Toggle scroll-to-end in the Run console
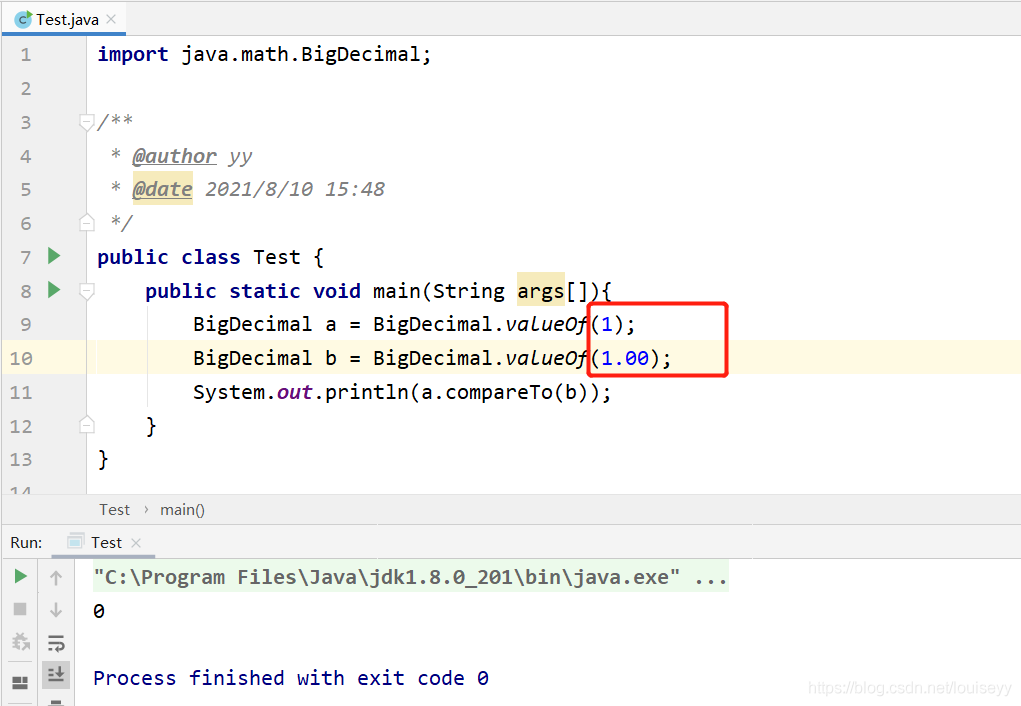Viewport: 1021px width, 706px height. (x=56, y=674)
